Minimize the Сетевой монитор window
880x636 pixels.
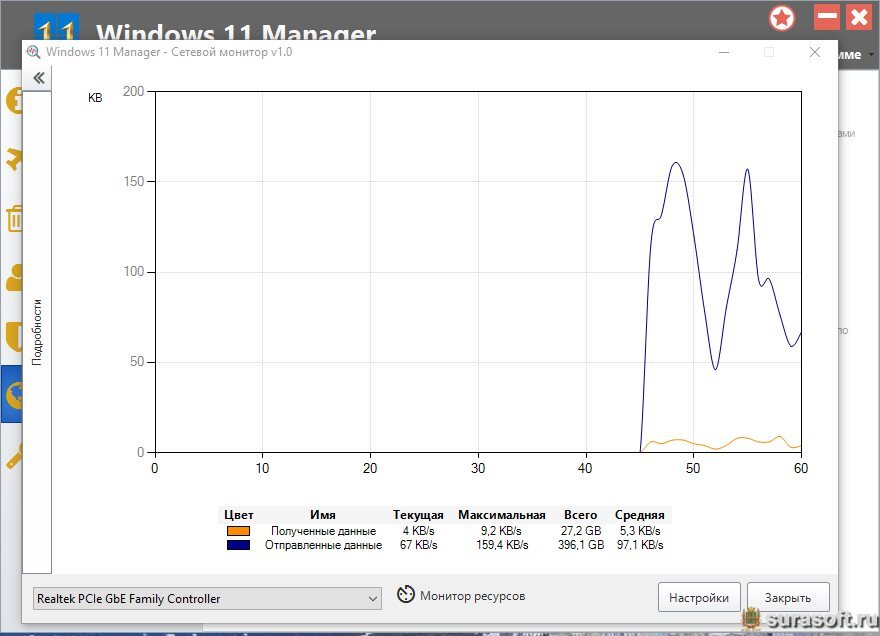point(724,52)
